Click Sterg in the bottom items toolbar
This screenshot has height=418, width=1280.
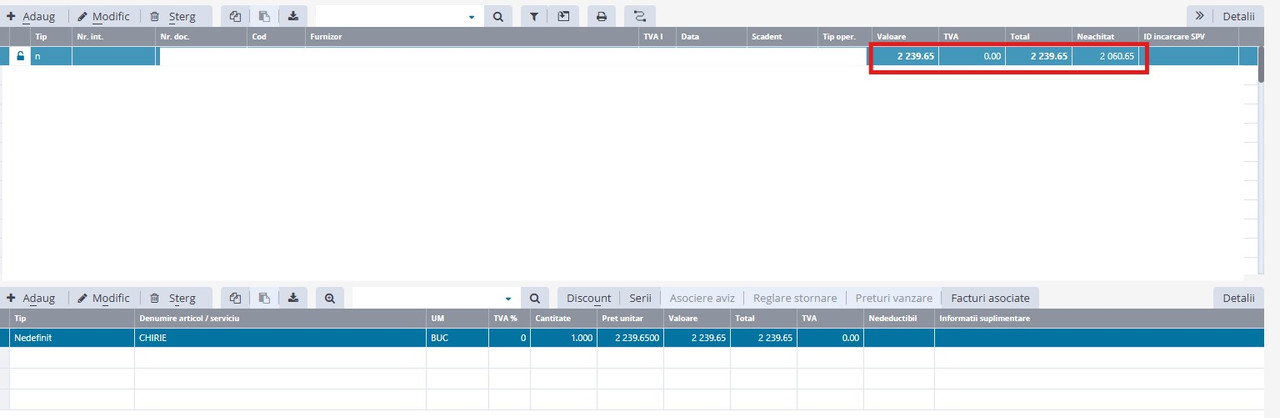click(x=173, y=298)
